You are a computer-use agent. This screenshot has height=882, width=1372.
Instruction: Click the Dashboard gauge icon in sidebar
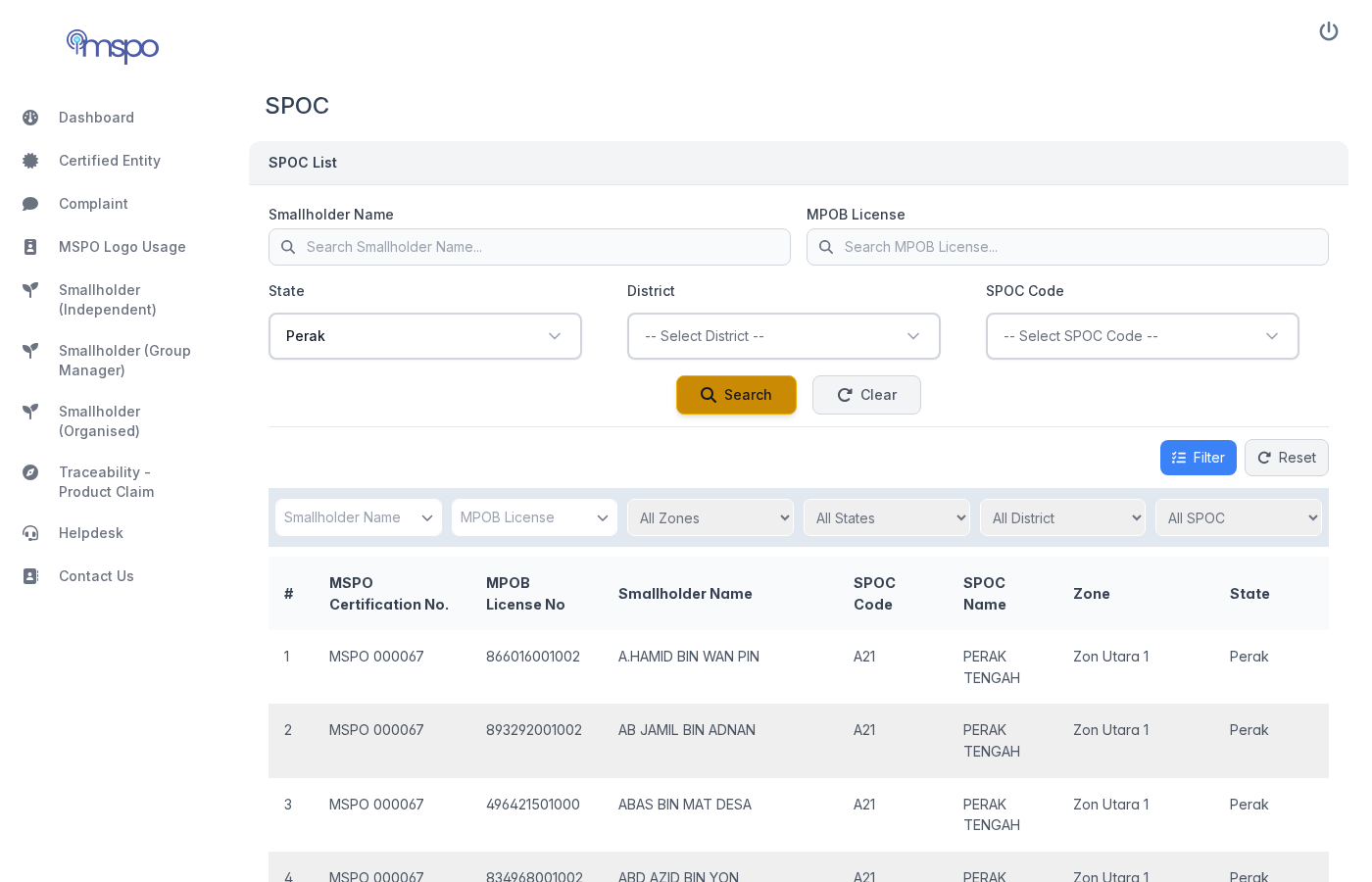[x=29, y=118]
